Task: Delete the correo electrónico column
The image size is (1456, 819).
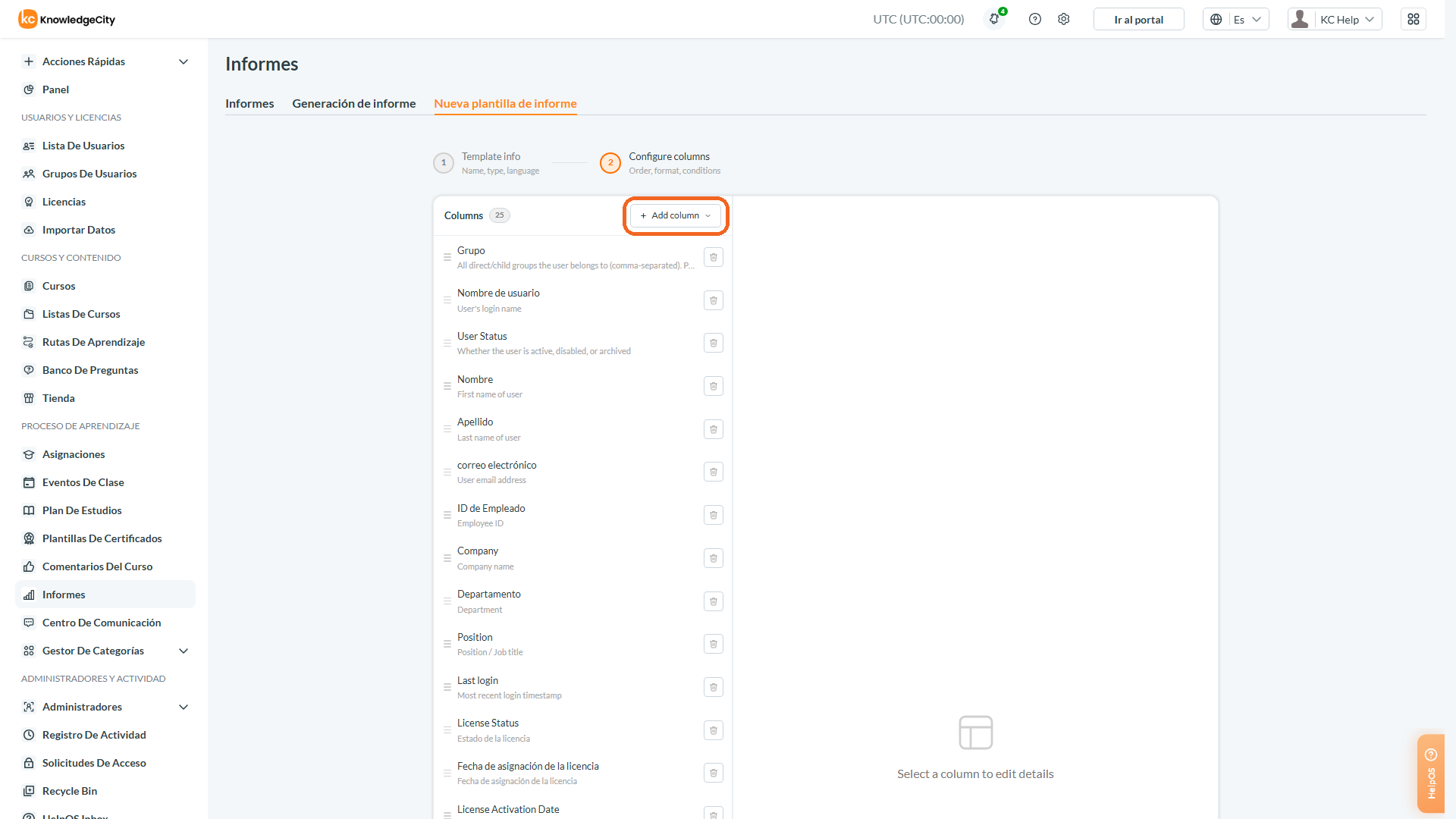Action: pyautogui.click(x=713, y=472)
